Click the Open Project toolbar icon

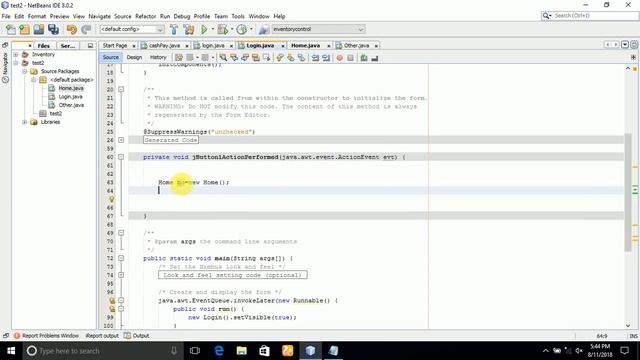[39, 29]
